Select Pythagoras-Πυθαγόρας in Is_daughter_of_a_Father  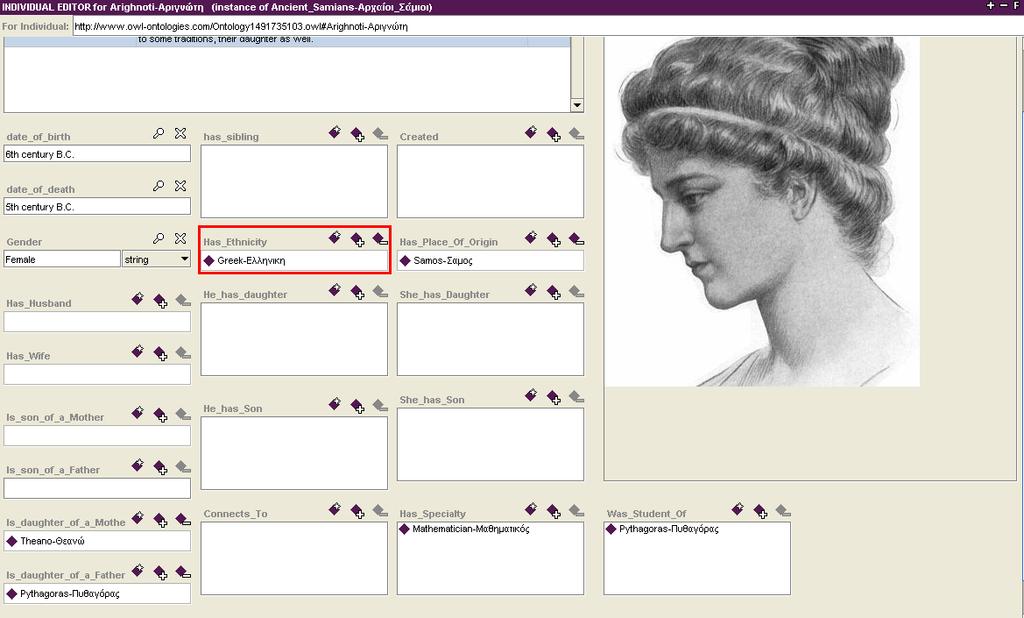[69, 594]
